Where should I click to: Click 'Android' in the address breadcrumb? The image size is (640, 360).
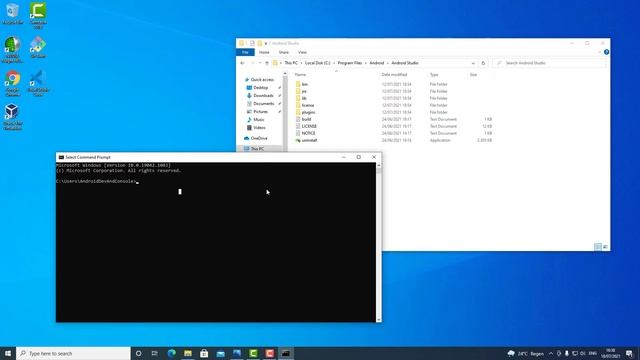(377, 63)
